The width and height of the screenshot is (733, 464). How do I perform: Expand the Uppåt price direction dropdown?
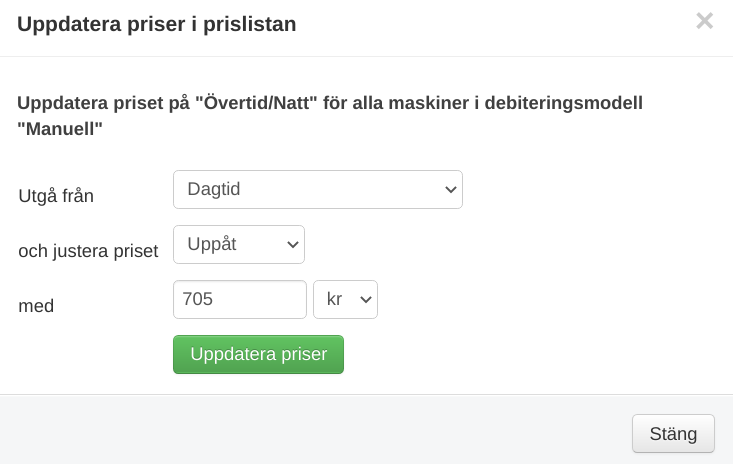pos(238,244)
